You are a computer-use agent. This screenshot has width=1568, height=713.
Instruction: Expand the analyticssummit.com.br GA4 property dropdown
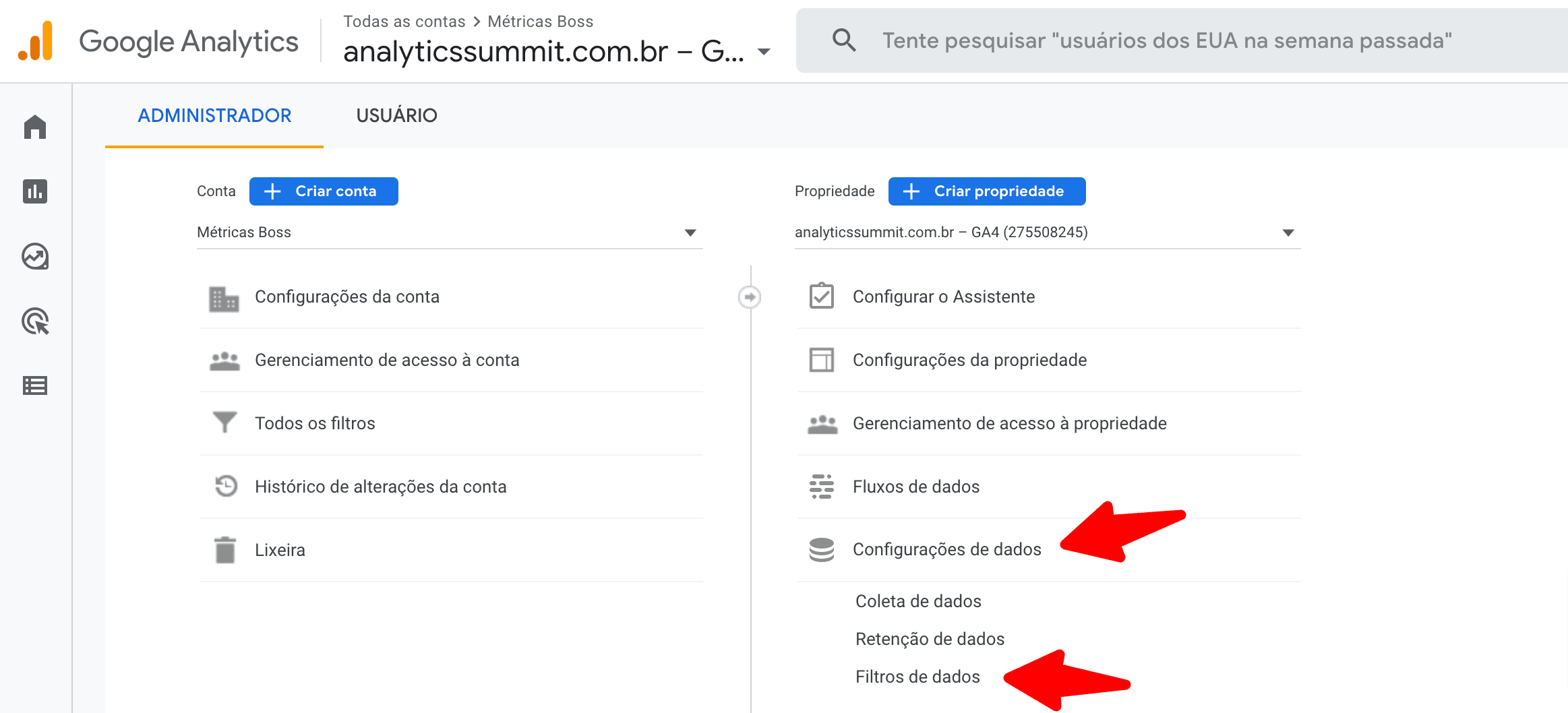1288,232
